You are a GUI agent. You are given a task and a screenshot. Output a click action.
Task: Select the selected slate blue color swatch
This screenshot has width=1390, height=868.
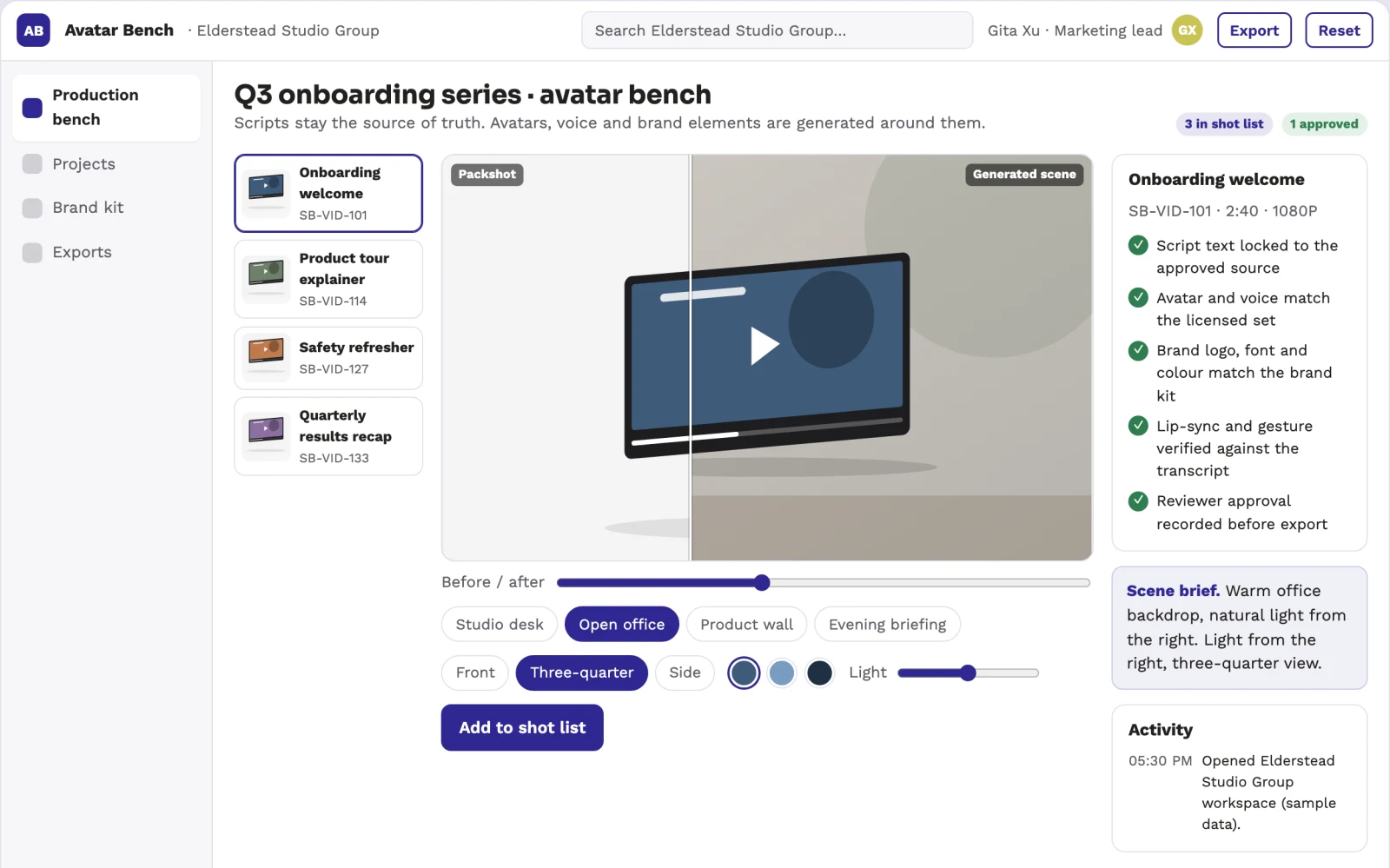pyautogui.click(x=744, y=673)
